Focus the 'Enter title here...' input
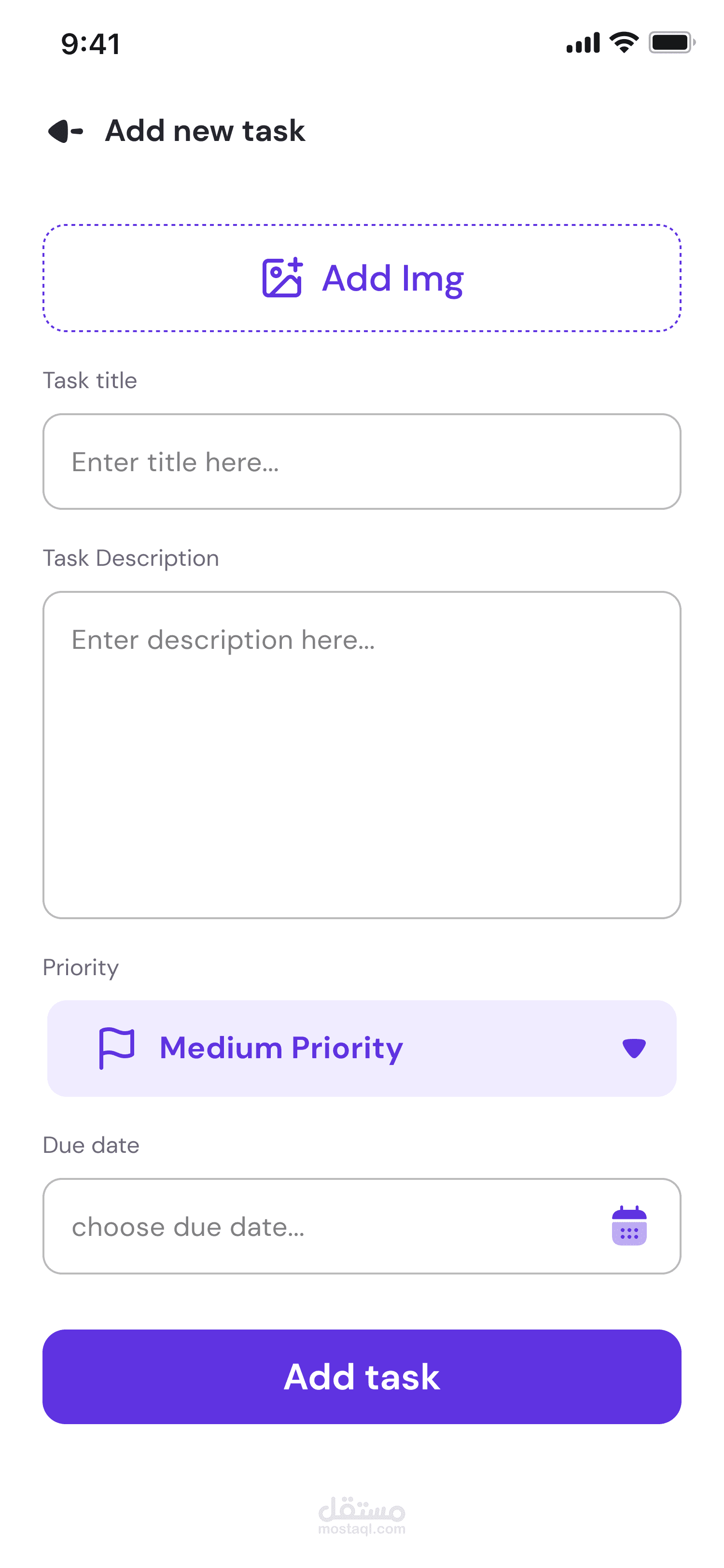Screen dimensions: 724x1568 coord(362,462)
